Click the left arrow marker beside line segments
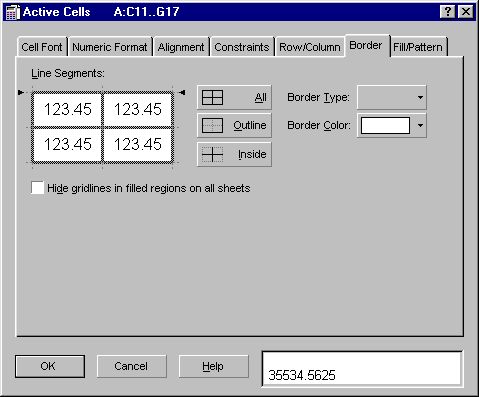This screenshot has width=479, height=397. 21,92
